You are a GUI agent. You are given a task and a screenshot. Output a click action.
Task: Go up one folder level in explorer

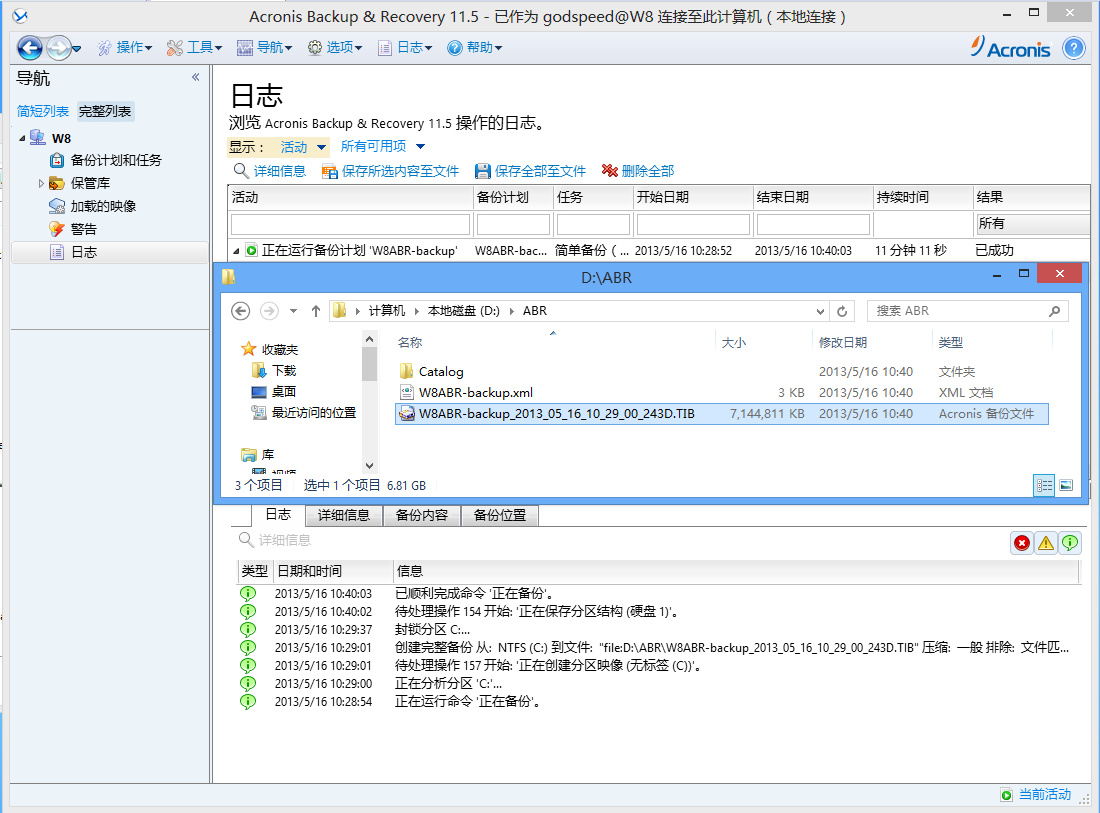(x=316, y=311)
